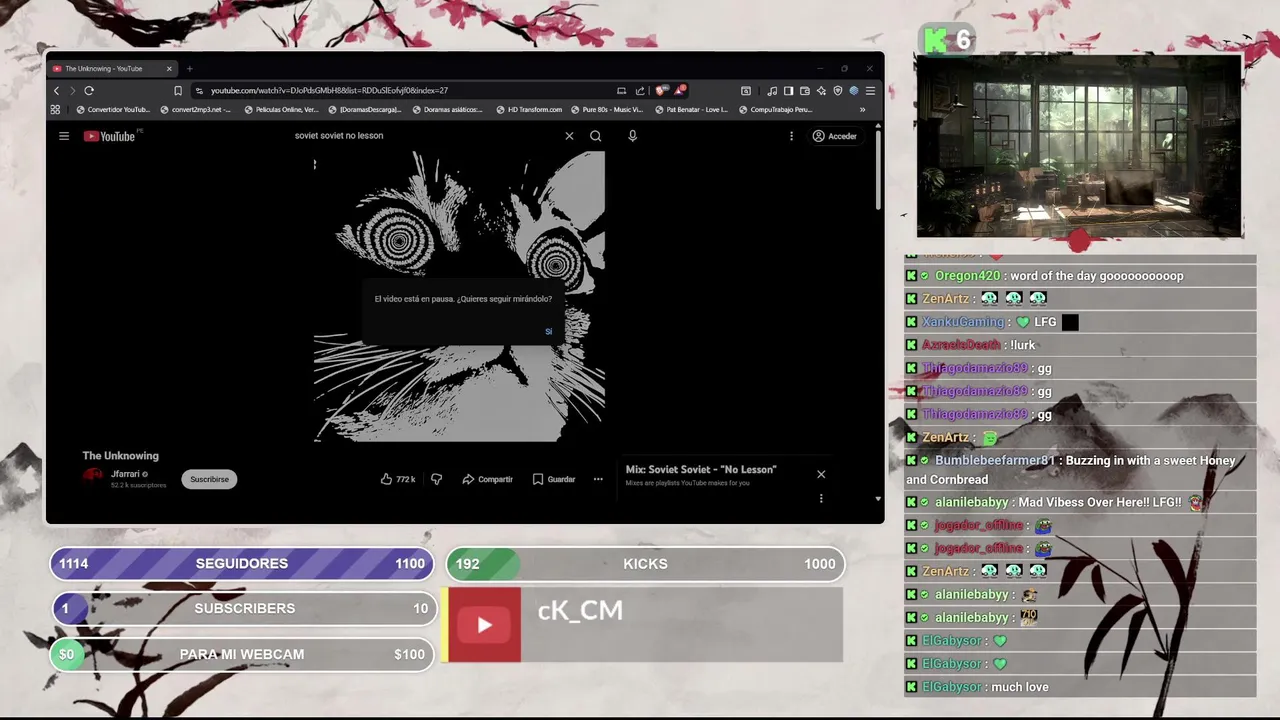Open the browser main hamburger menu
Screen dimensions: 1280x720
870,90
